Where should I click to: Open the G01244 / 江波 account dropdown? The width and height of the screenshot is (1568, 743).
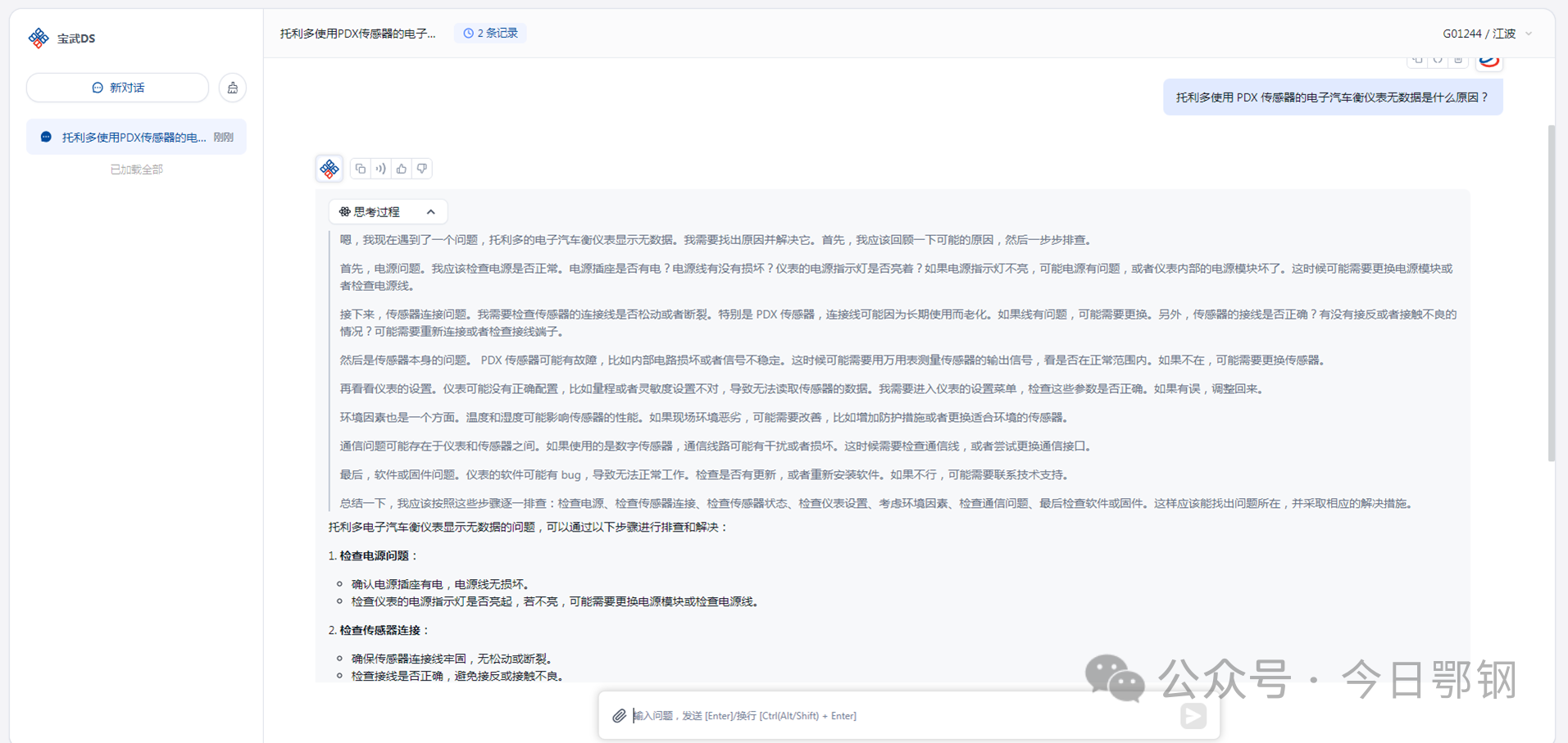(1487, 34)
